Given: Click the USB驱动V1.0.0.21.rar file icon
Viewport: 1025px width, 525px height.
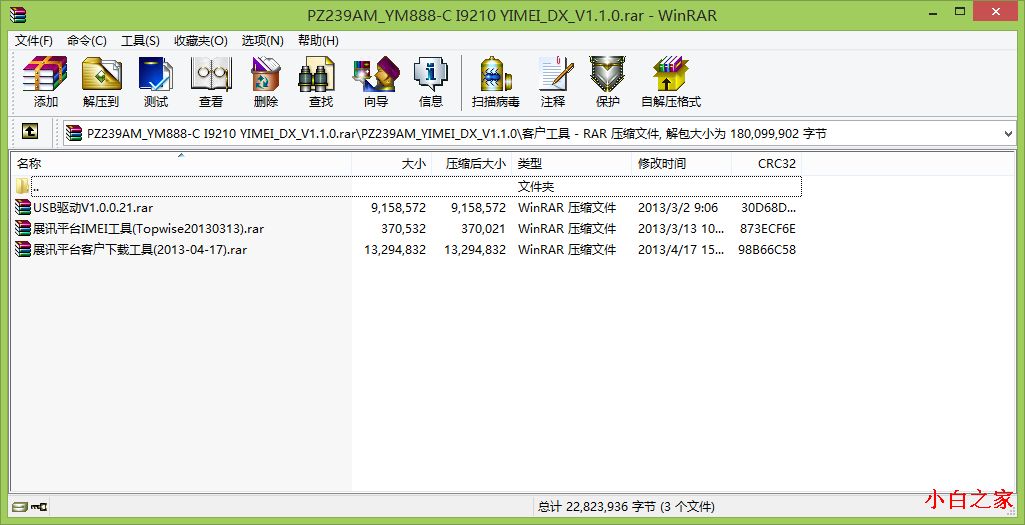Looking at the screenshot, I should [24, 208].
